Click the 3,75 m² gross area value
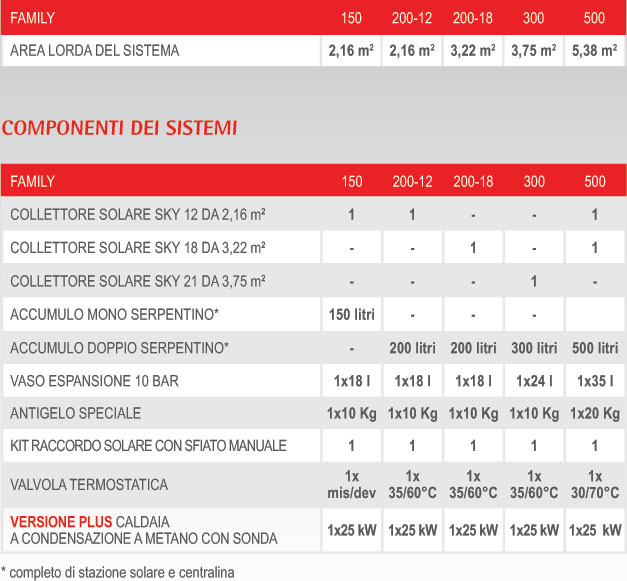This screenshot has height=581, width=627. pos(534,51)
